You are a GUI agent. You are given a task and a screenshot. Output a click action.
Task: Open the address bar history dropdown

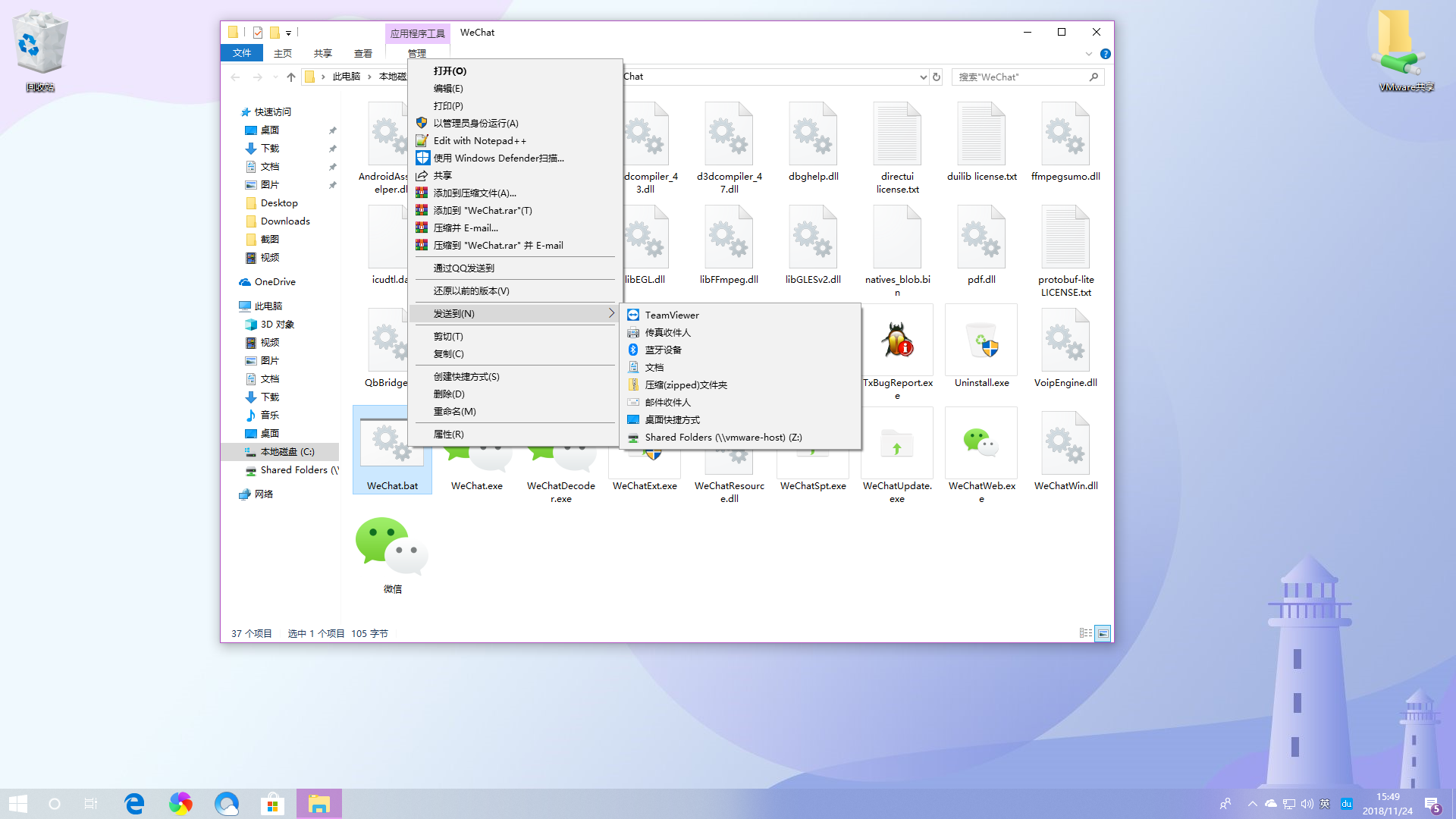pos(922,77)
